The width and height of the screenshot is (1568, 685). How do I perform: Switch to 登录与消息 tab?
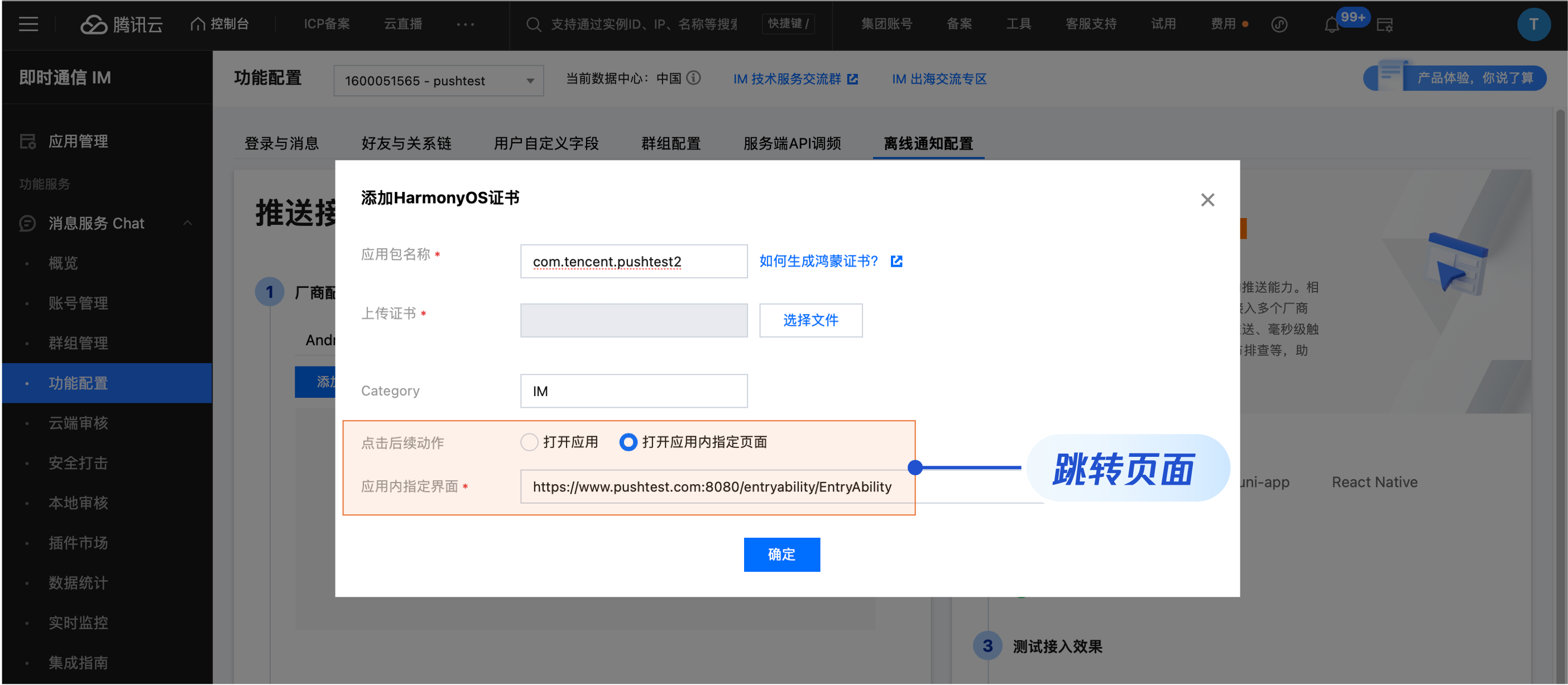(281, 143)
